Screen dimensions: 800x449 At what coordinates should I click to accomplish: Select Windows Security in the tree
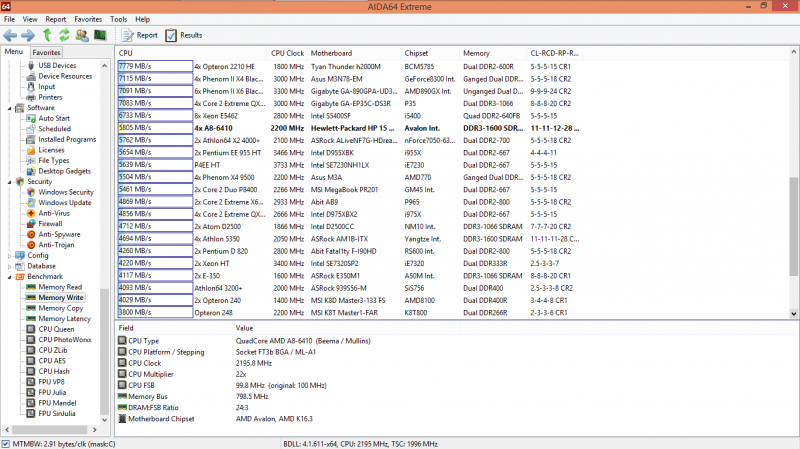click(66, 192)
